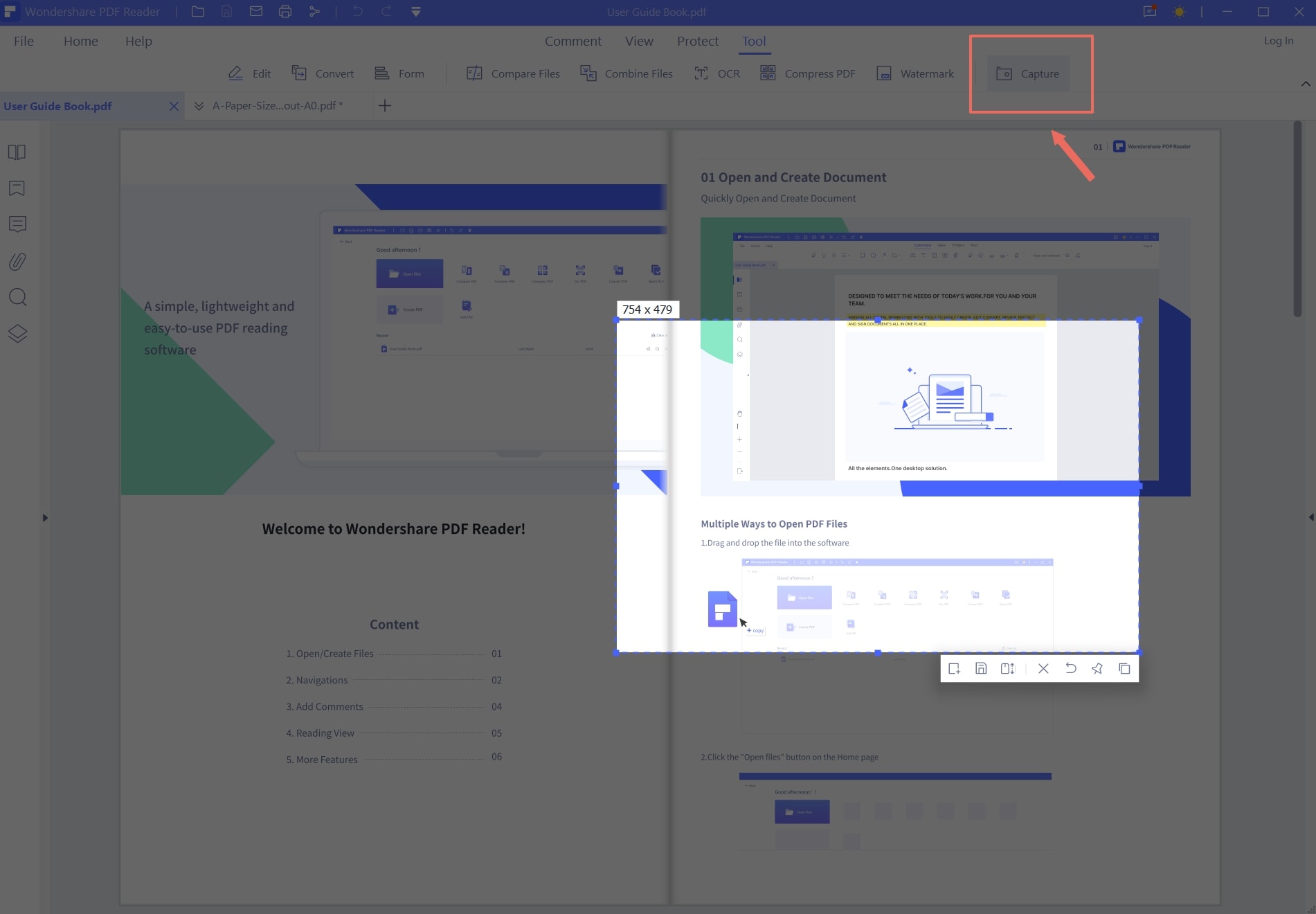Close the User Guide Book.pdf tab
This screenshot has width=1316, height=914.
coord(174,106)
